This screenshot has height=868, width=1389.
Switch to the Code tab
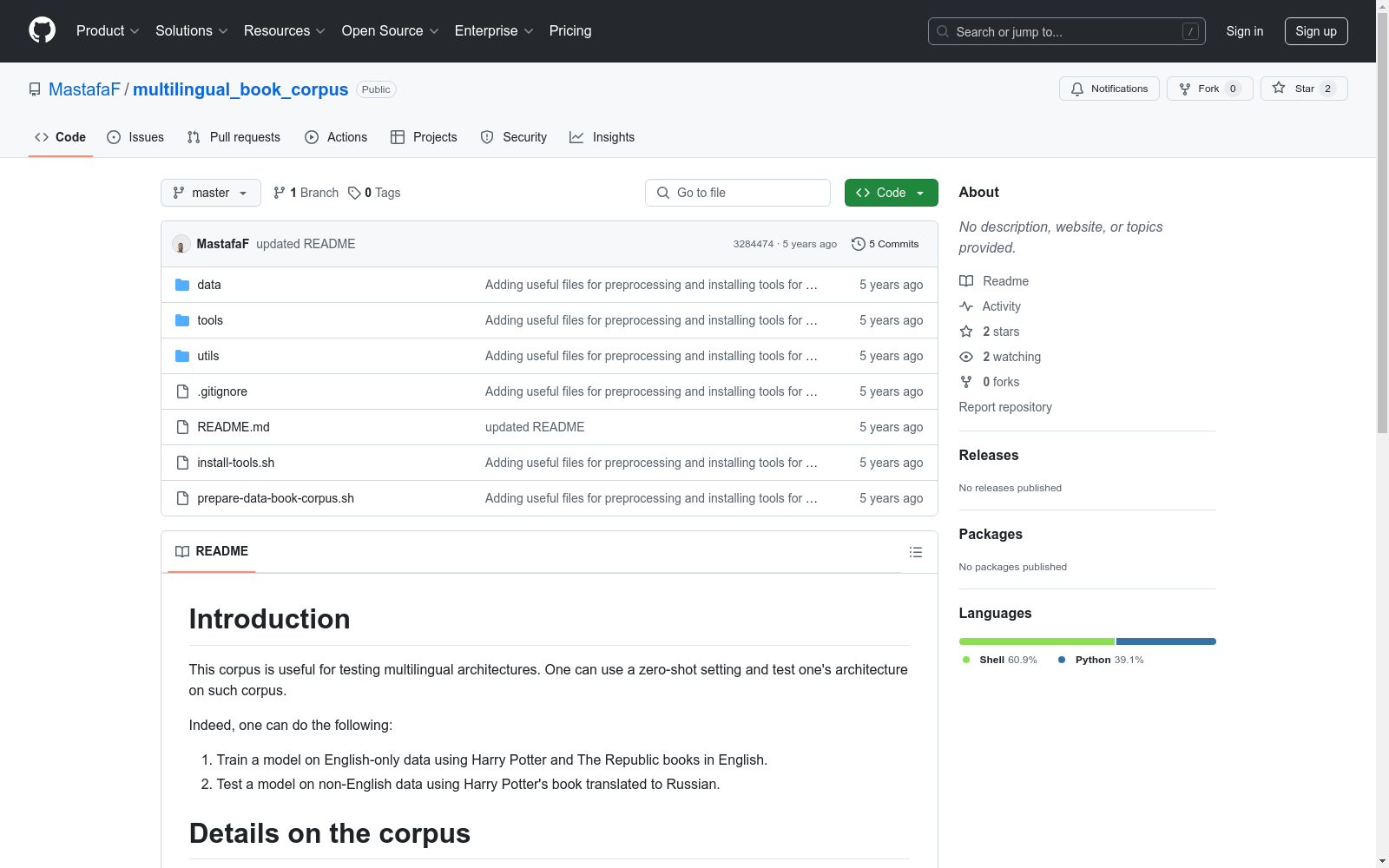click(60, 137)
